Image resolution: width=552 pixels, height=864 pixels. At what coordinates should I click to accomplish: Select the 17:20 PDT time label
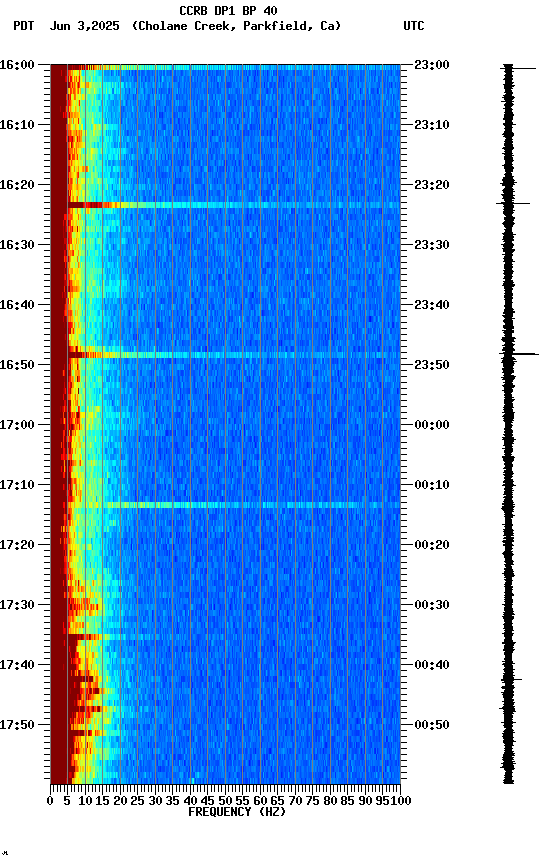click(x=17, y=545)
